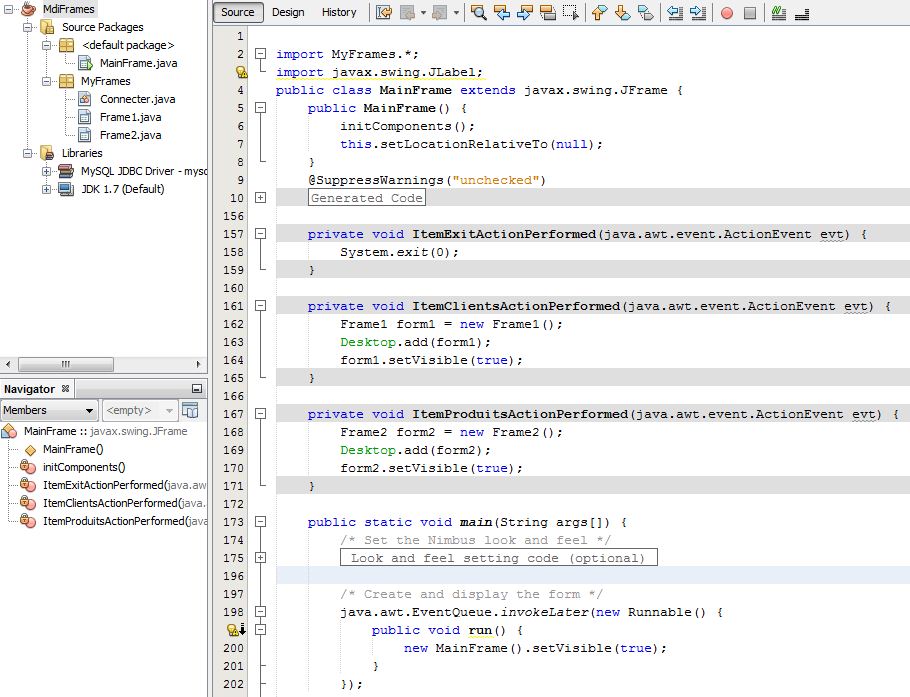Click scroll right arrow in Projects panel
Image resolution: width=910 pixels, height=697 pixels.
pos(198,364)
